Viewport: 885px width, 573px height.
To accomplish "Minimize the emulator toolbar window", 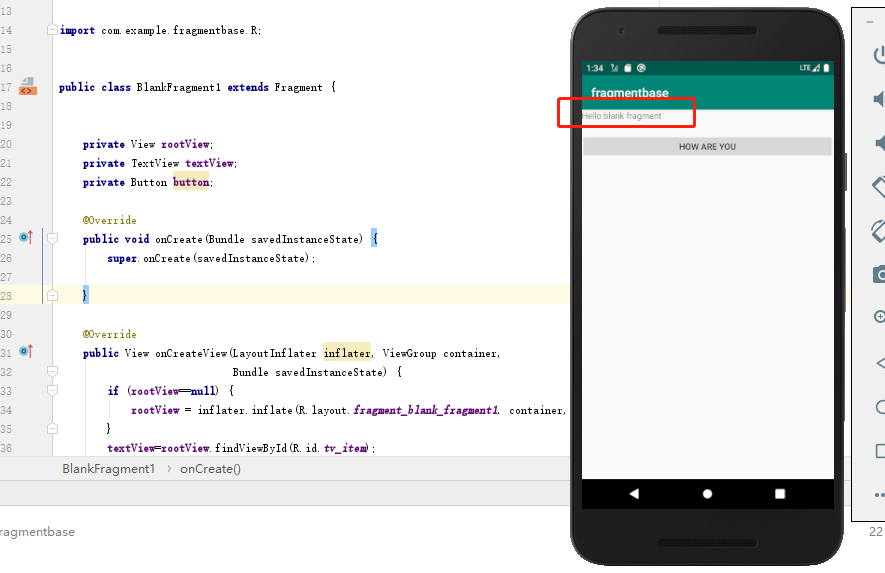I will 870,22.
